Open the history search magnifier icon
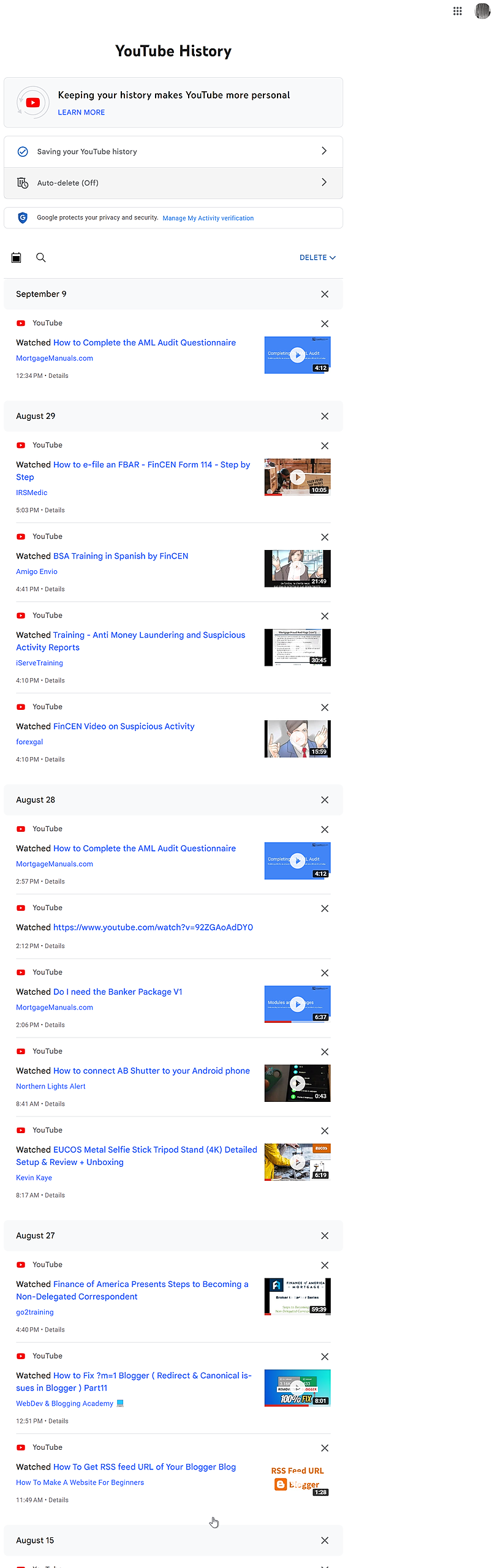This screenshot has height=1568, width=495. tap(41, 258)
